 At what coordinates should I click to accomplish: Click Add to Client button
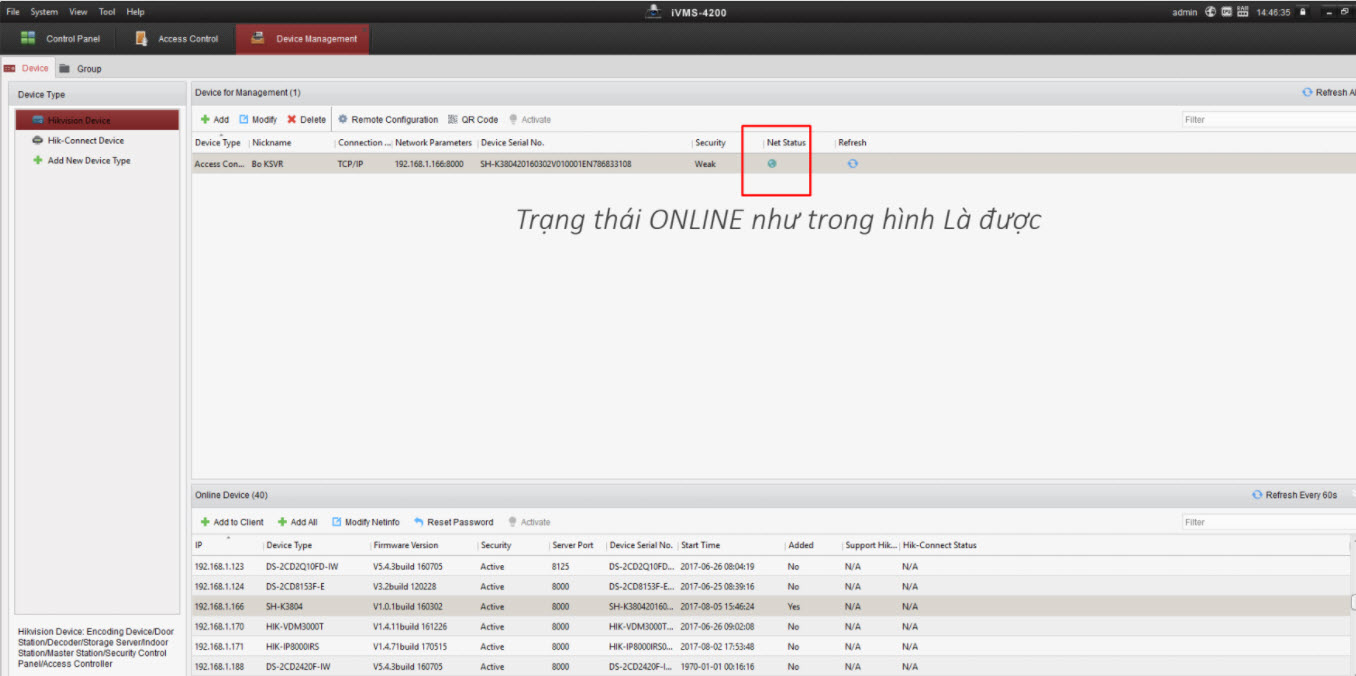point(232,522)
